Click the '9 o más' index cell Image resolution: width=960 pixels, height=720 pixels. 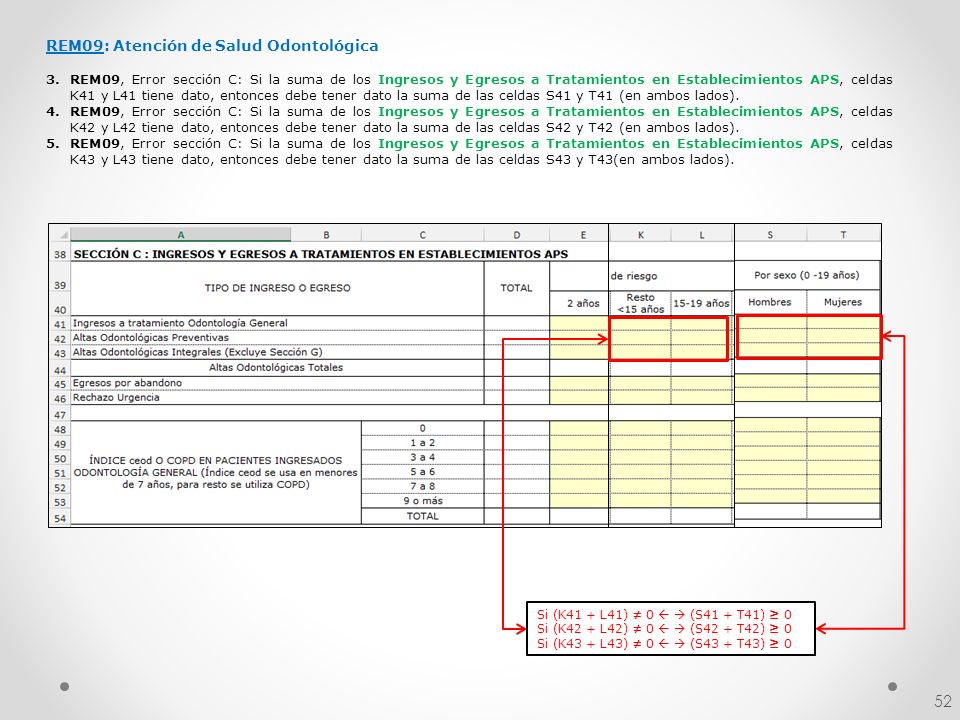pyautogui.click(x=422, y=501)
